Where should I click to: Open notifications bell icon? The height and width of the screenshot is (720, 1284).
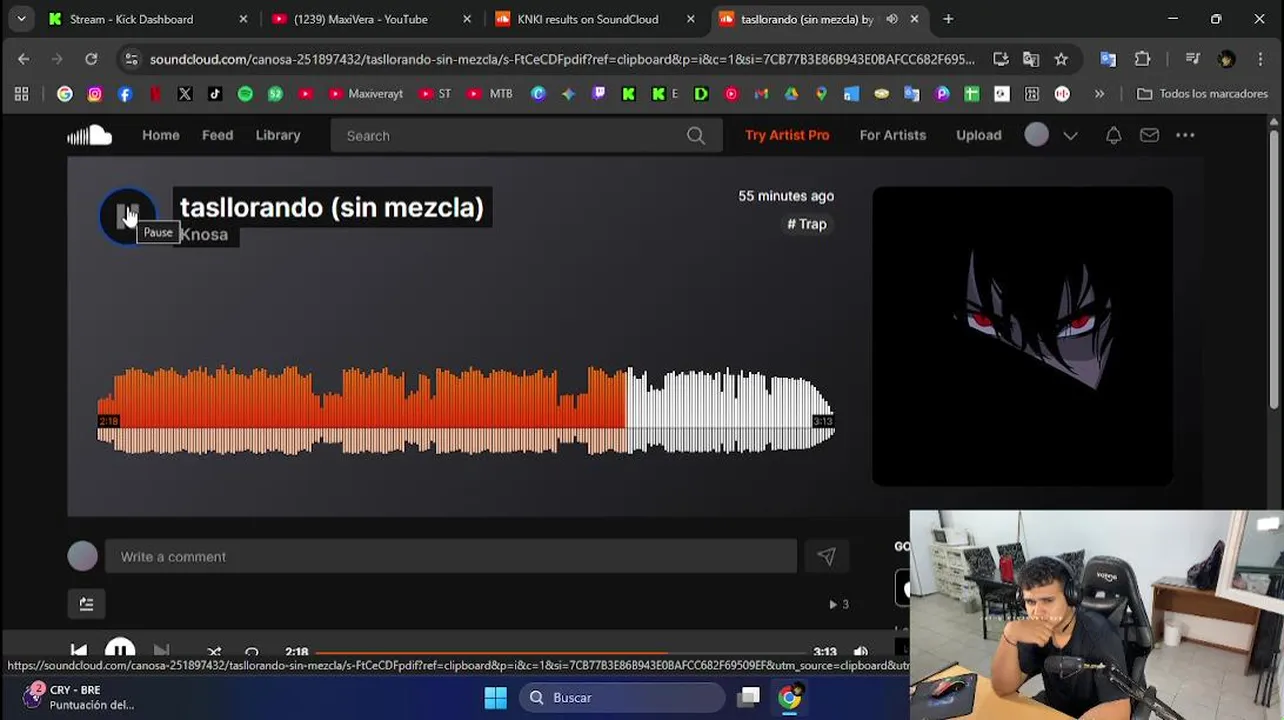[x=1113, y=135]
